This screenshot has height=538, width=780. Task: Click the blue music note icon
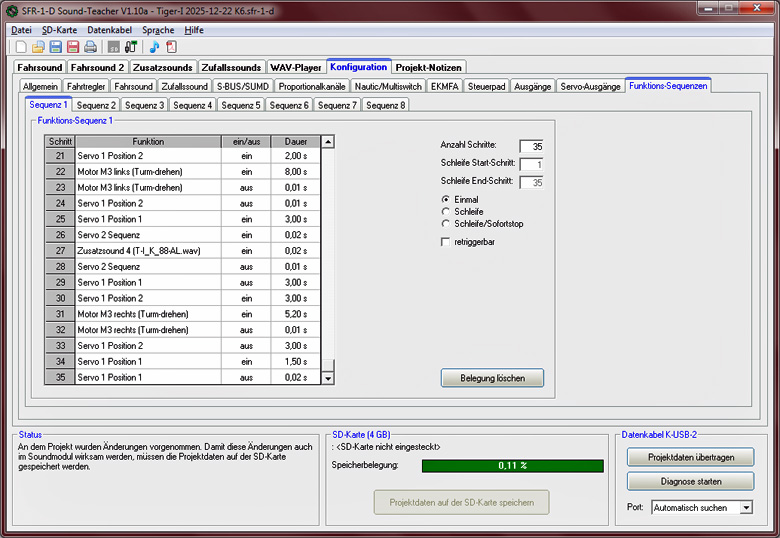(x=154, y=47)
